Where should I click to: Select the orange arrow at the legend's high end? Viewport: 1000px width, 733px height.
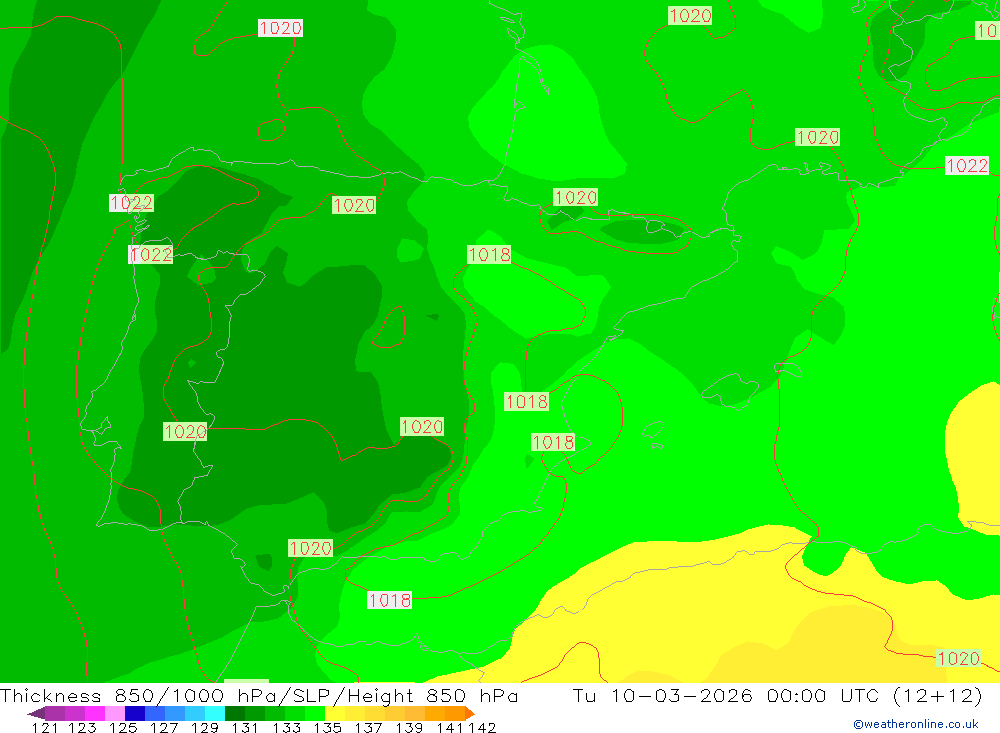point(470,713)
